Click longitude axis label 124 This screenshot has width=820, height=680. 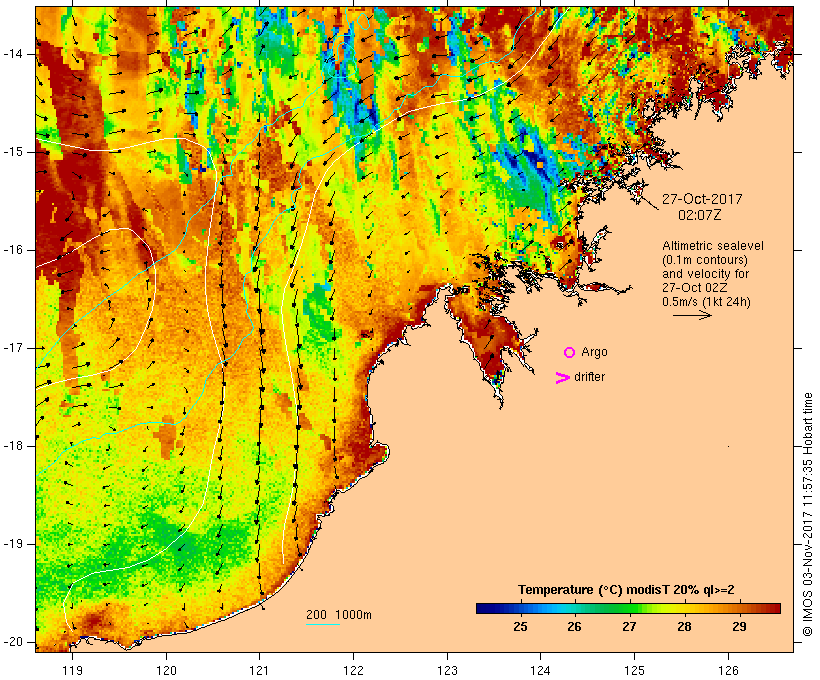point(541,671)
